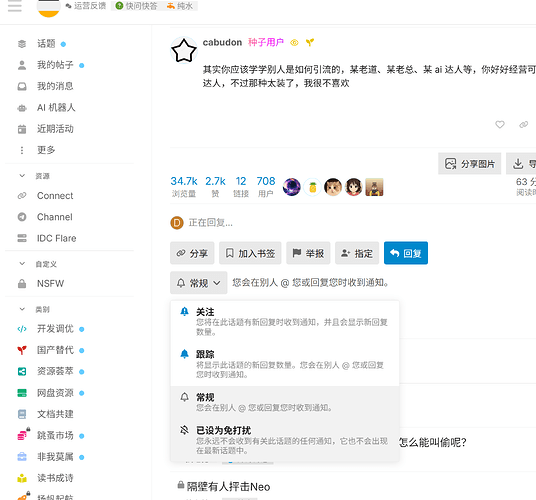The width and height of the screenshot is (536, 500).
Task: Open the 网盘资源 category
Action: [55, 393]
